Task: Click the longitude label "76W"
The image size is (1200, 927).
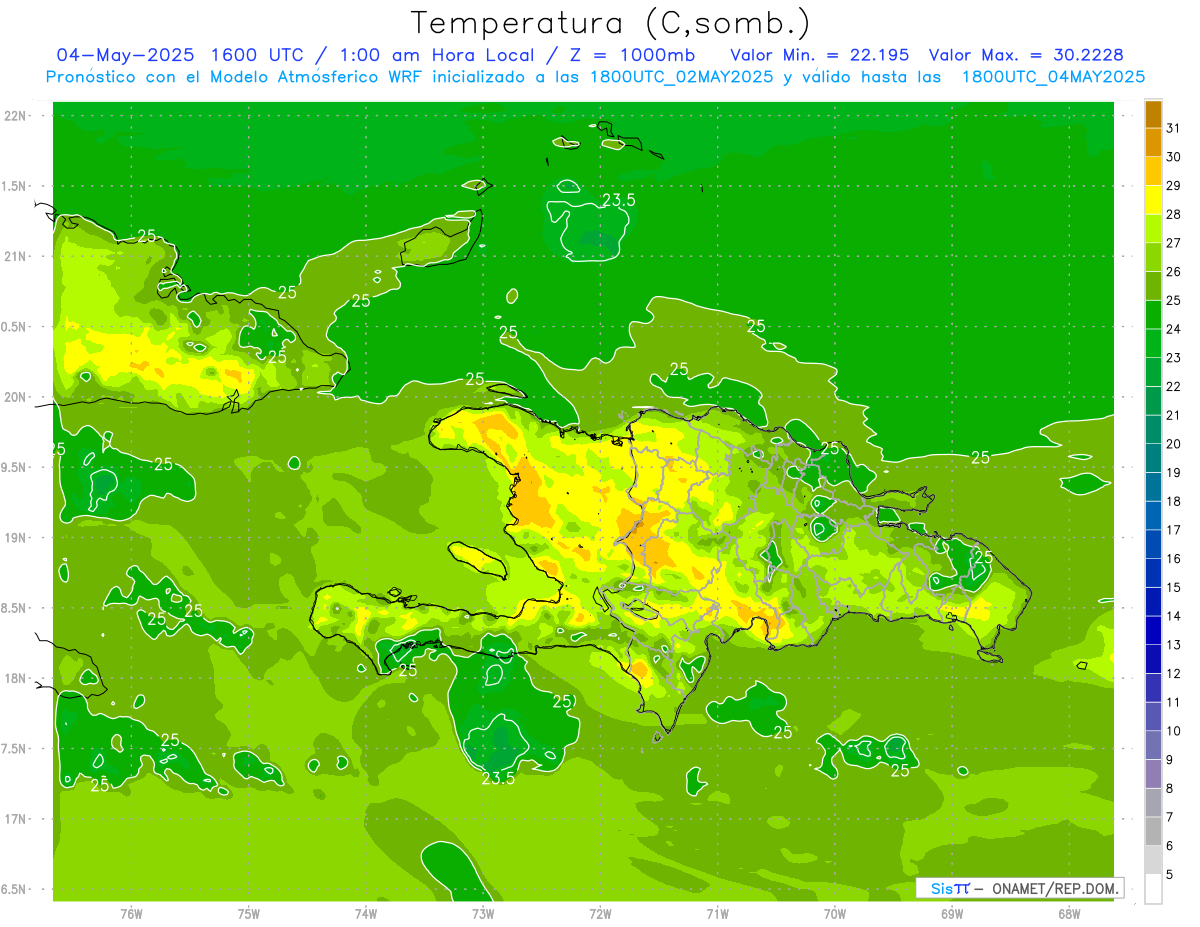Action: [131, 913]
